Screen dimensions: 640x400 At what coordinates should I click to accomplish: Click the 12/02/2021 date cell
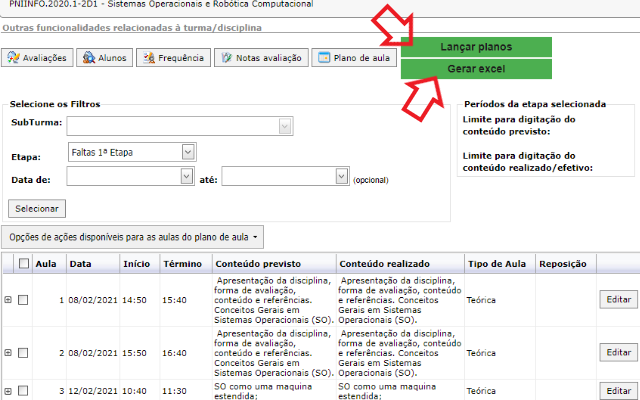pos(93,391)
